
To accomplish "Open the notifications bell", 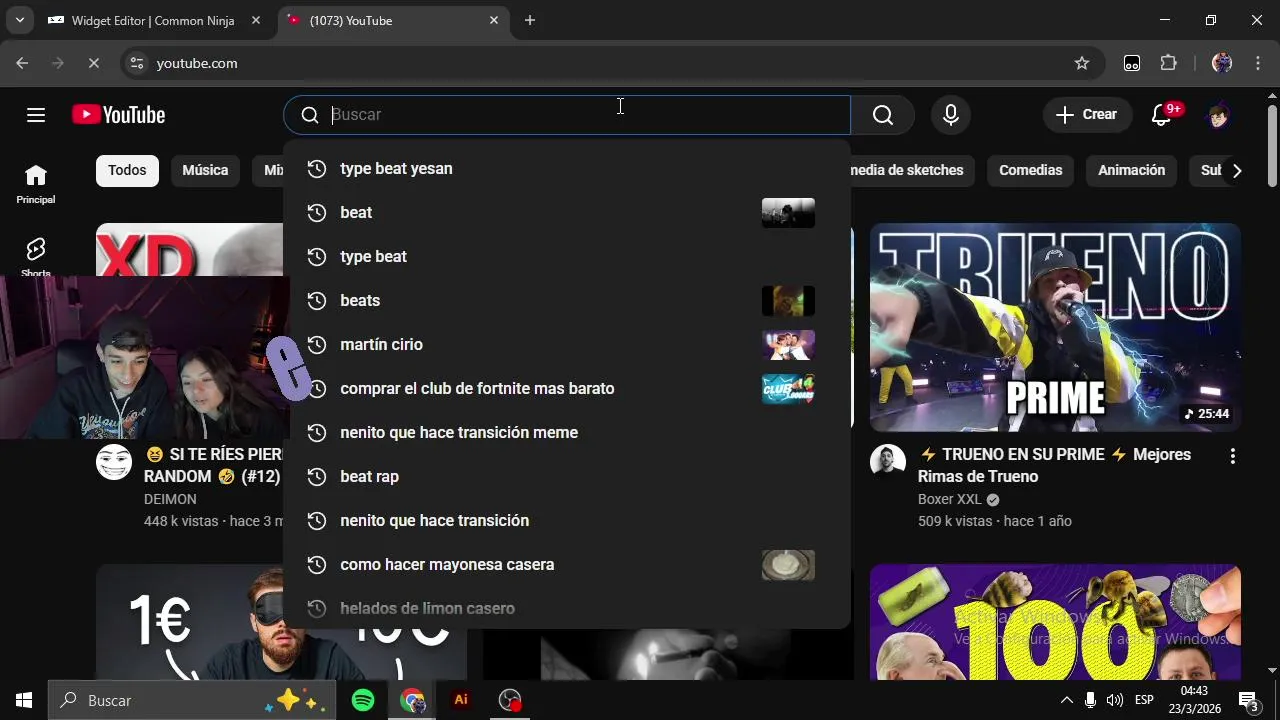I will pyautogui.click(x=1162, y=115).
